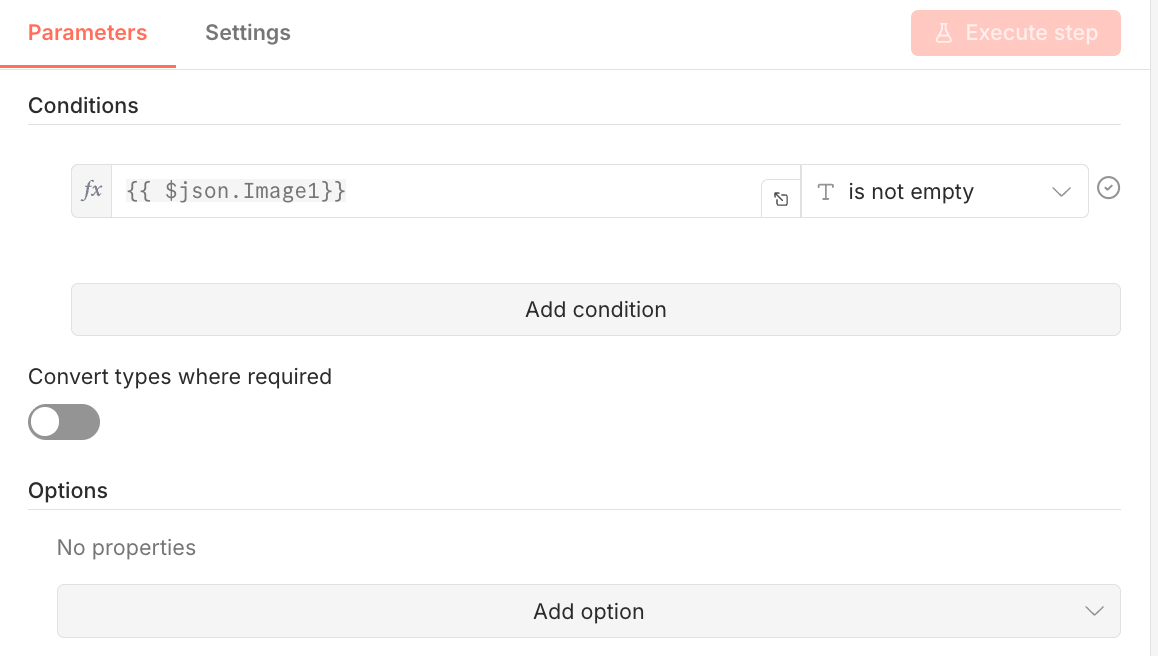Select the Parameters tab
This screenshot has height=656, width=1158.
(88, 33)
